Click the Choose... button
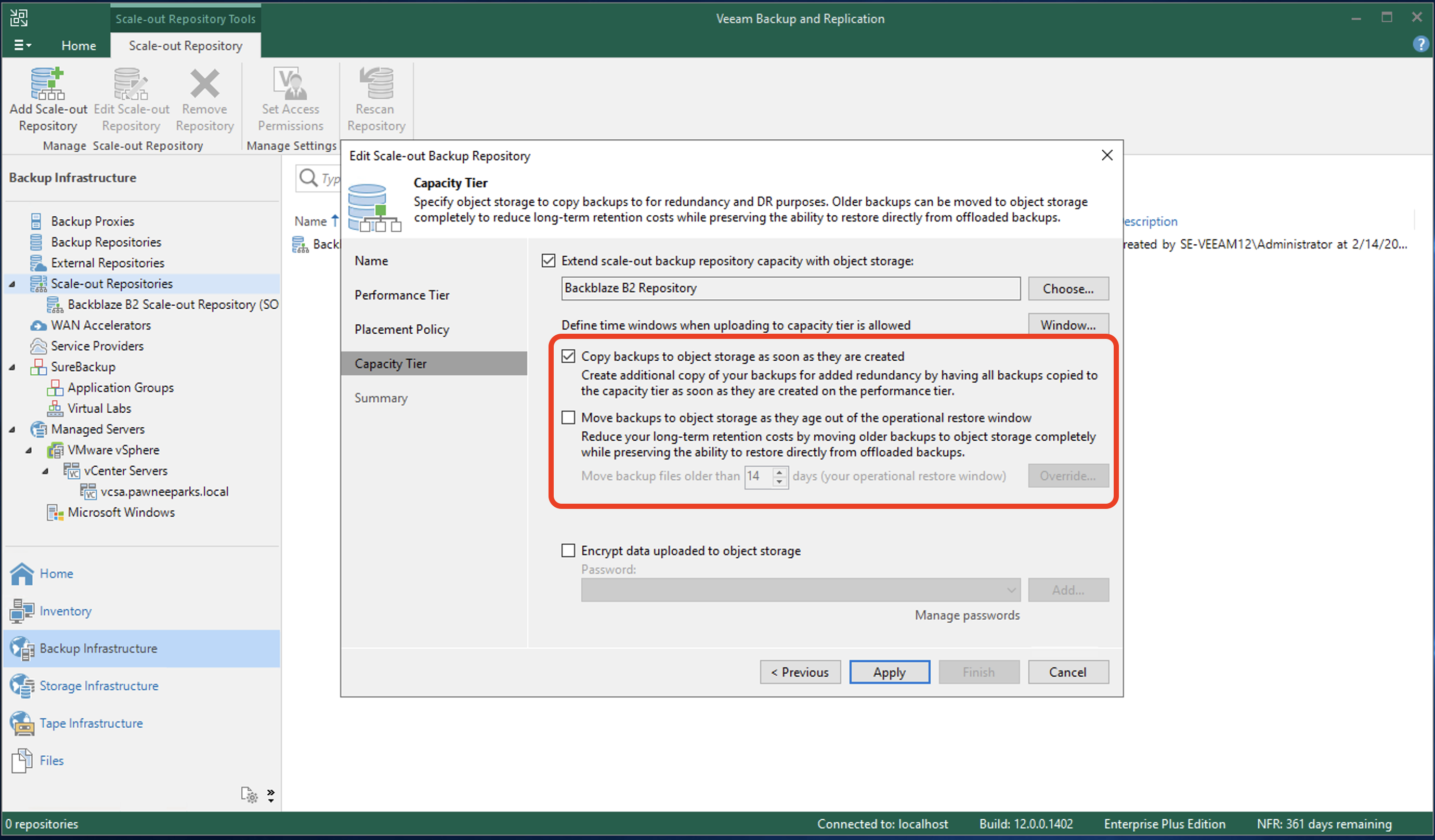This screenshot has width=1435, height=840. pyautogui.click(x=1068, y=288)
